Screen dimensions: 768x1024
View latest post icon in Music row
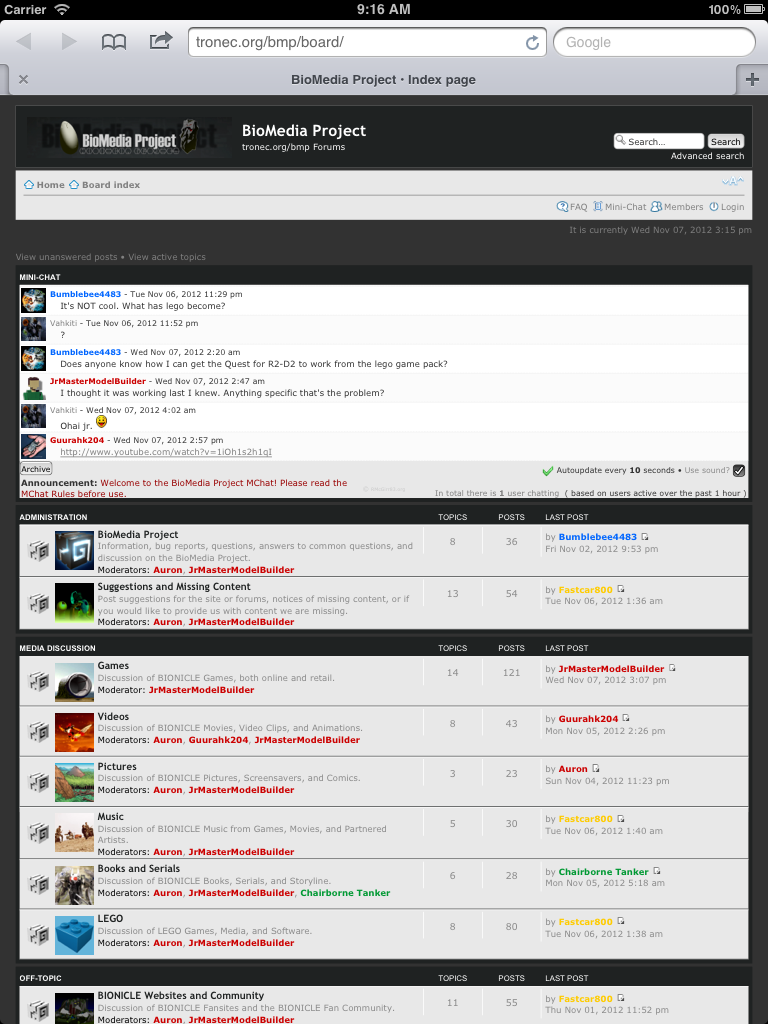pyautogui.click(x=620, y=818)
